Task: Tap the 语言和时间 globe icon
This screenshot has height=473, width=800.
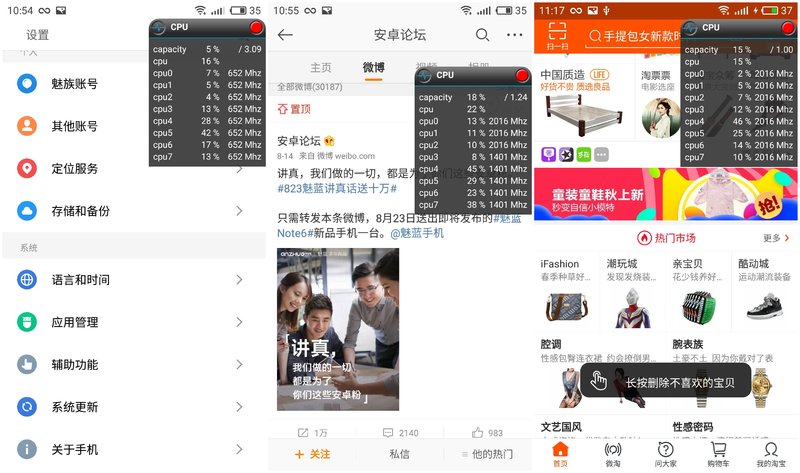Action: [x=27, y=280]
